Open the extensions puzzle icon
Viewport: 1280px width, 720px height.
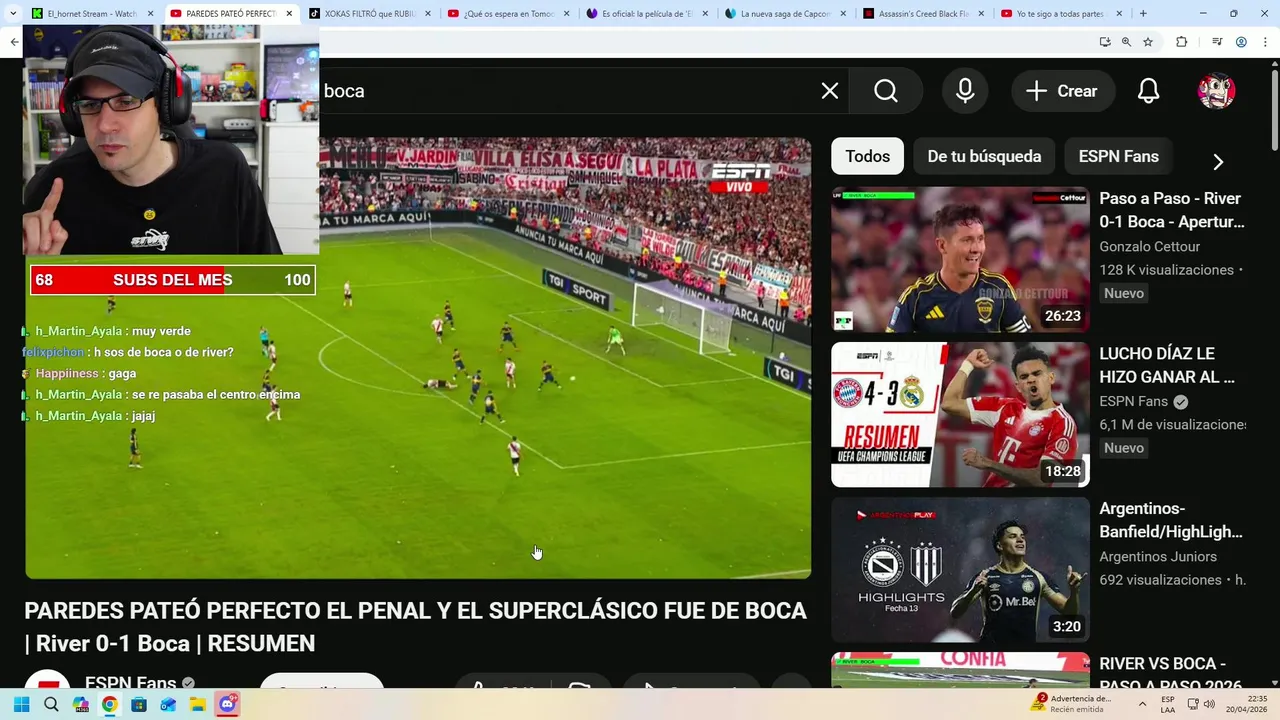point(1181,42)
